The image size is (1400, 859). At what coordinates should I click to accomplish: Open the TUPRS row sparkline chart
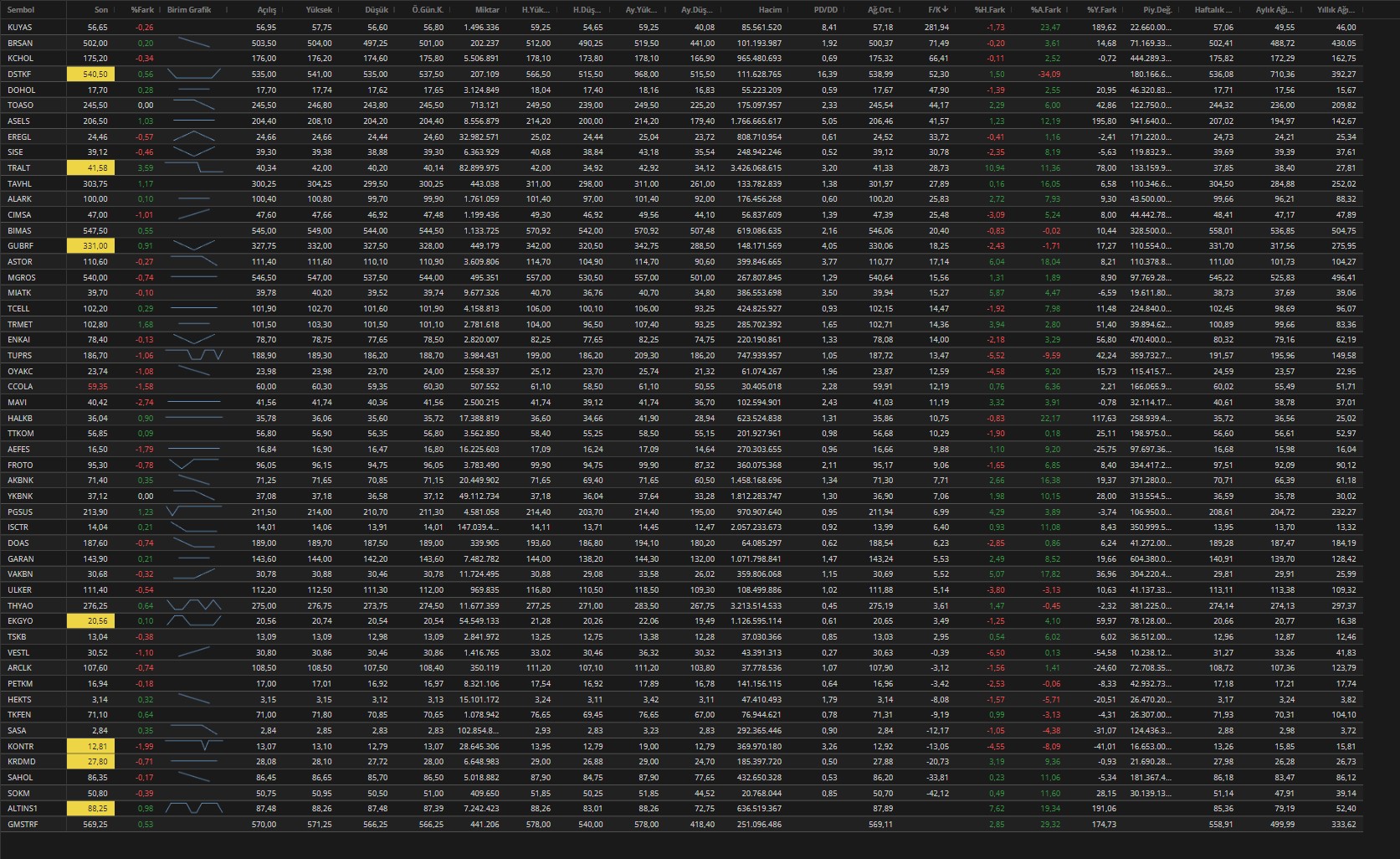pyautogui.click(x=194, y=355)
